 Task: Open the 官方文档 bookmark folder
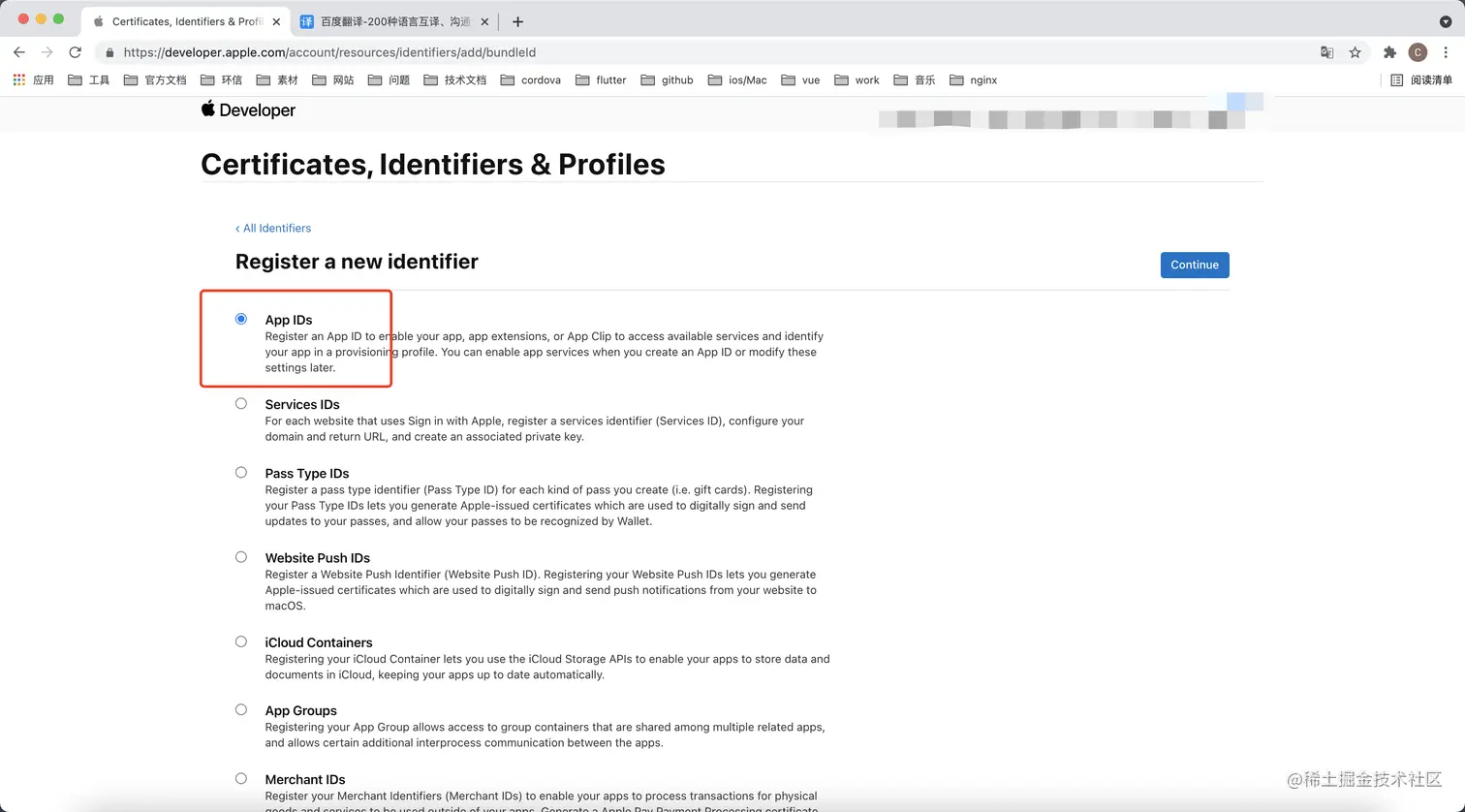tap(155, 80)
